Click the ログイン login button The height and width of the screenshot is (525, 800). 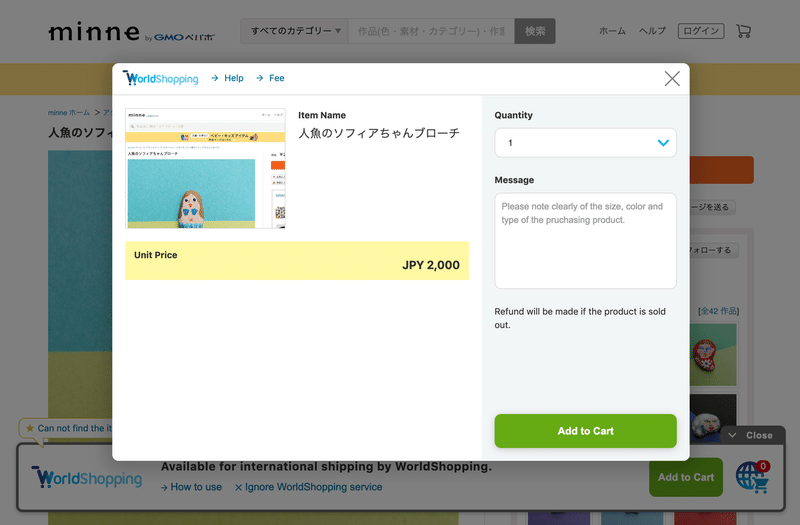(701, 31)
